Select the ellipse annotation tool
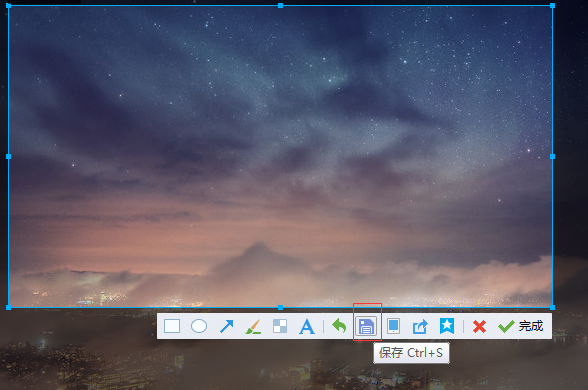The height and width of the screenshot is (390, 588). [x=199, y=326]
